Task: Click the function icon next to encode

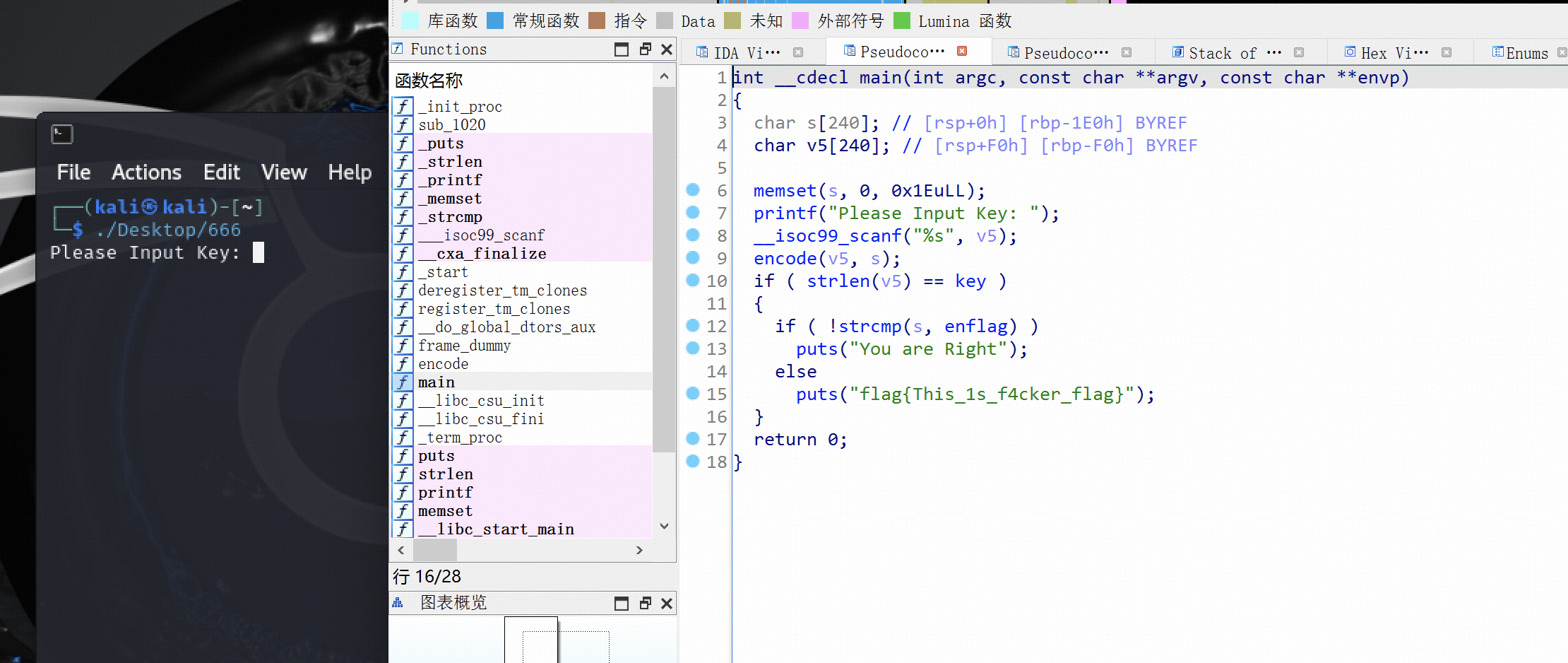Action: 403,364
